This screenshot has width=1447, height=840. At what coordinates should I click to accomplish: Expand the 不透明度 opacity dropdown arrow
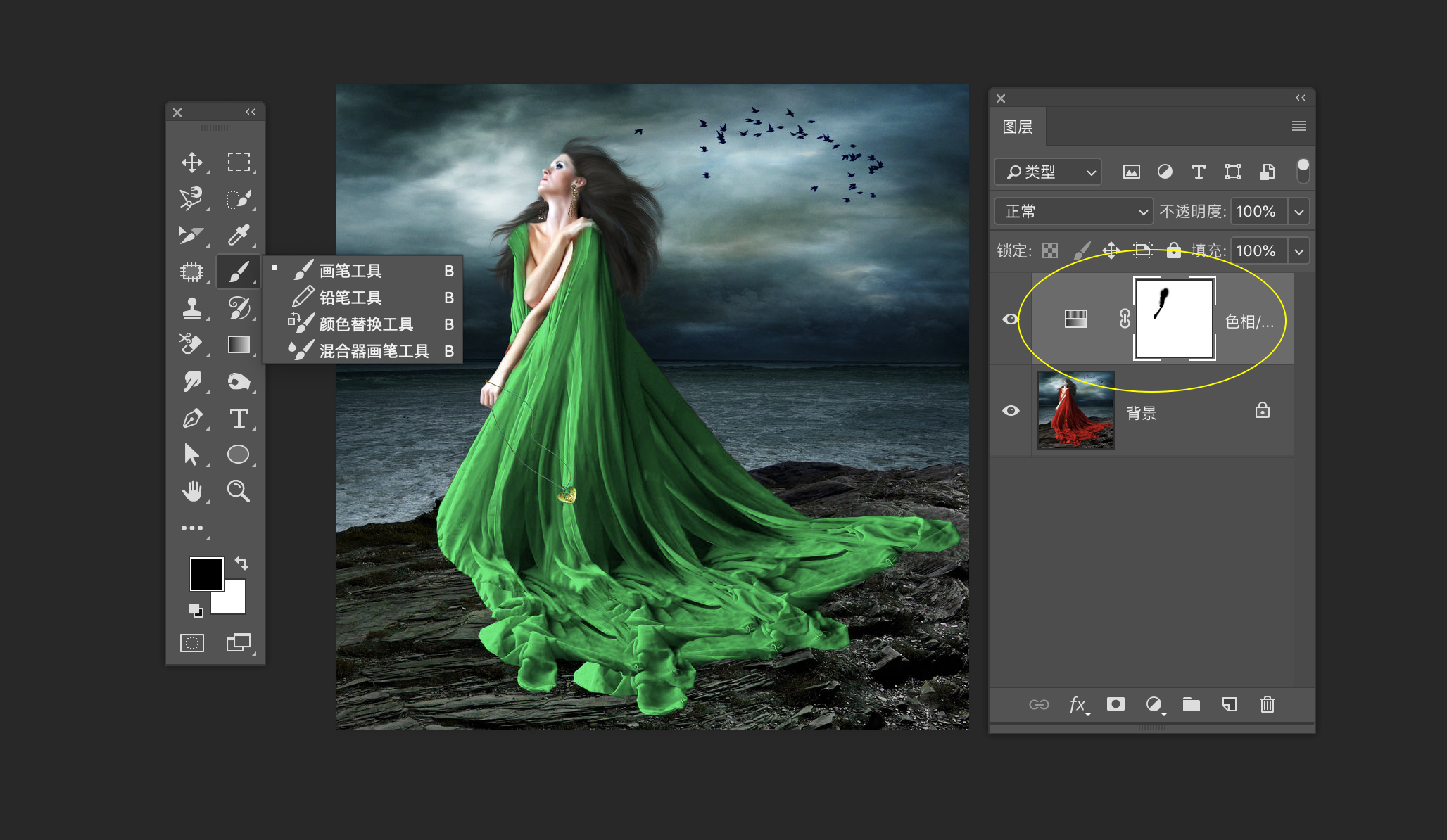1299,212
